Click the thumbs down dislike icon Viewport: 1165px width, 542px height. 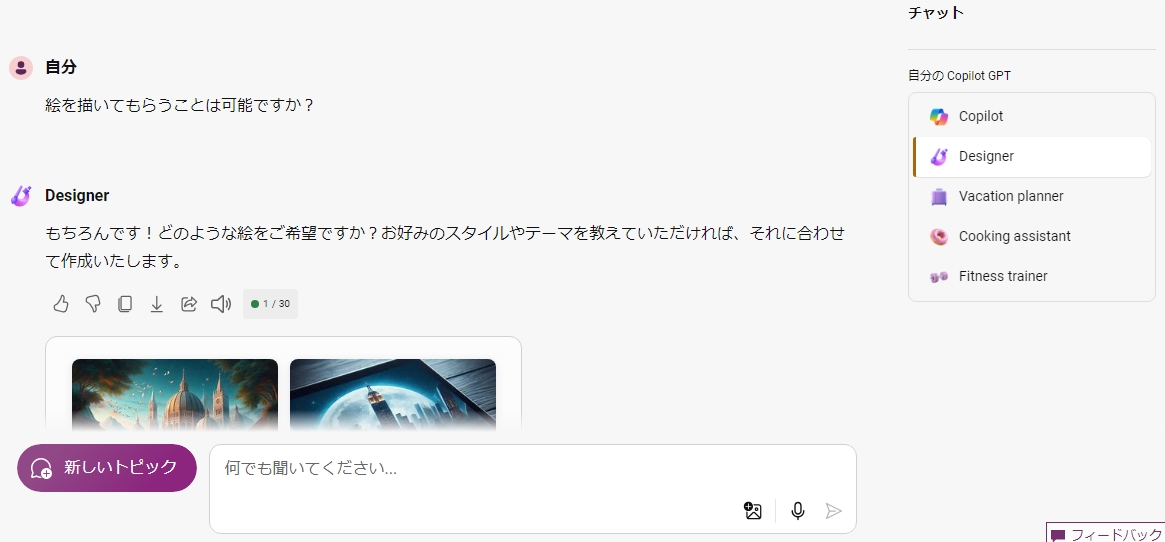point(93,303)
